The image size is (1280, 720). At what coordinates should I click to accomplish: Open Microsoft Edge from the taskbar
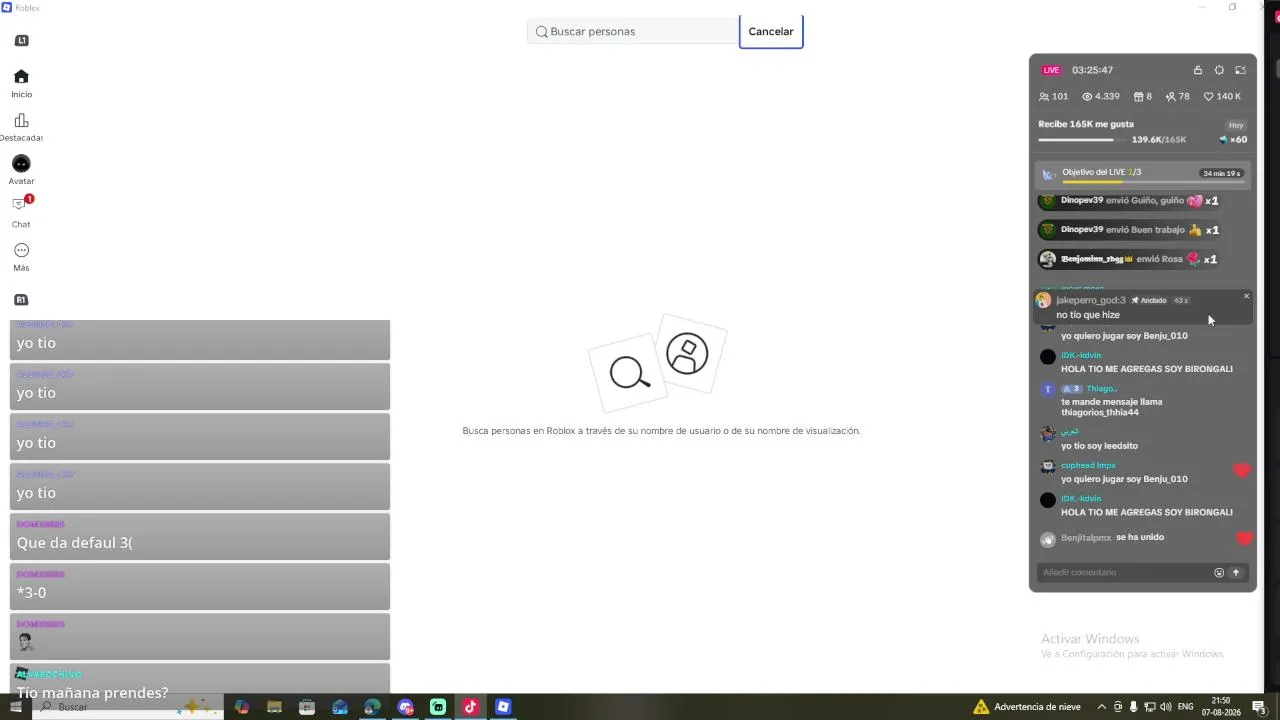click(372, 707)
